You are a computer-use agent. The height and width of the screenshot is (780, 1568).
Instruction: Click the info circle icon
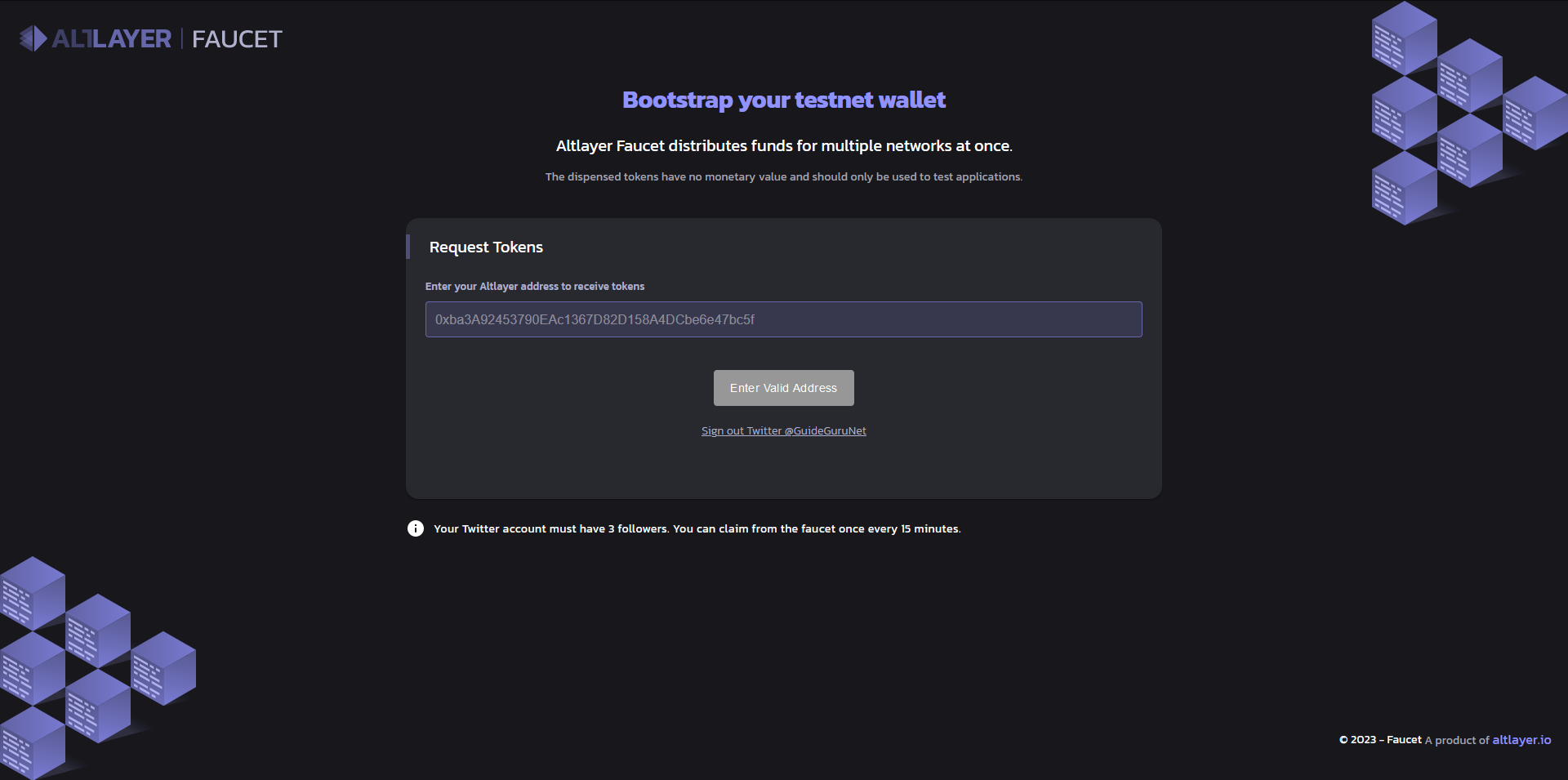(x=416, y=528)
